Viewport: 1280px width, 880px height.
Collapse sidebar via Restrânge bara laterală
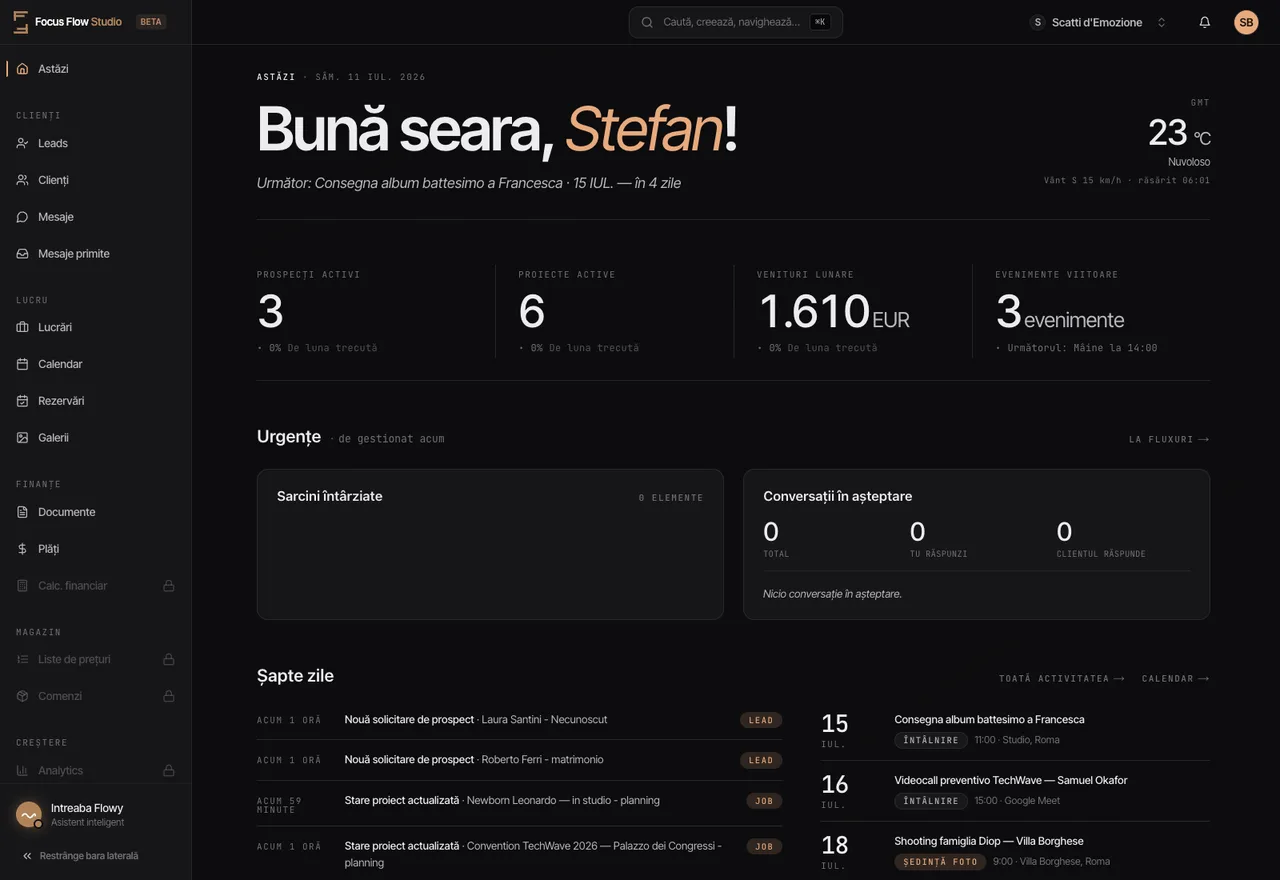pyautogui.click(x=80, y=856)
